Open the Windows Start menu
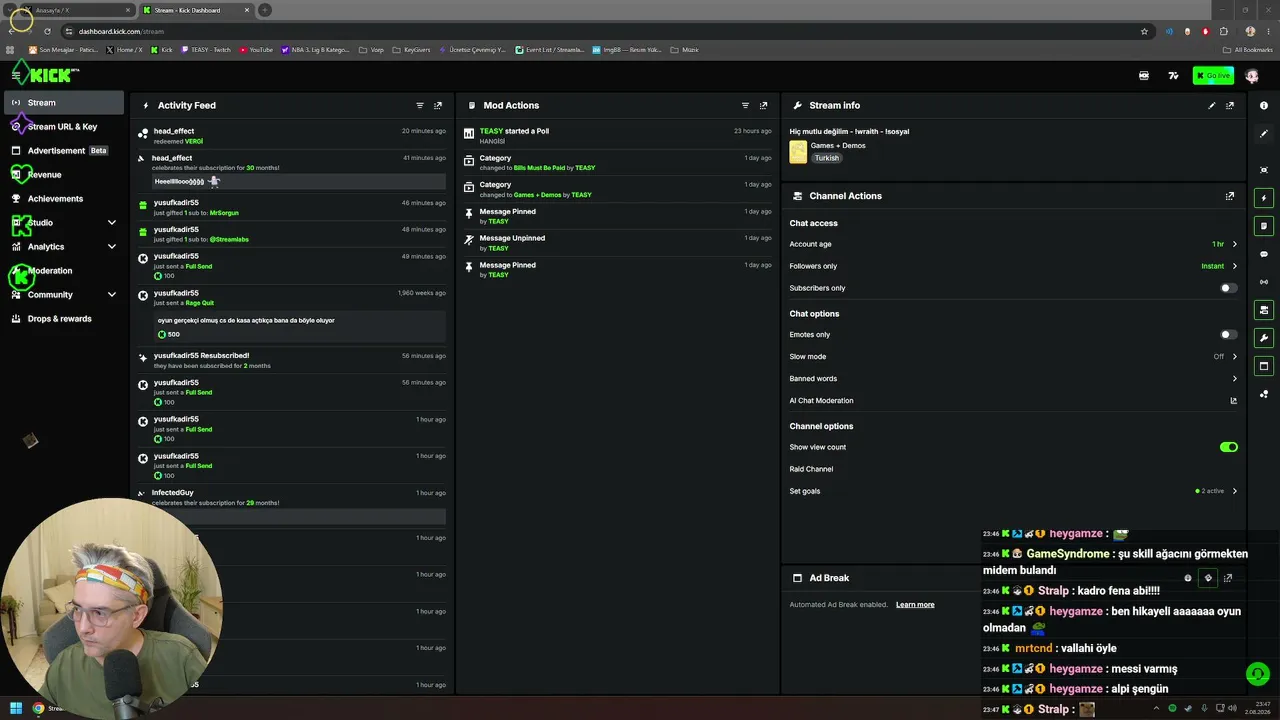Viewport: 1280px width, 720px height. (16, 708)
